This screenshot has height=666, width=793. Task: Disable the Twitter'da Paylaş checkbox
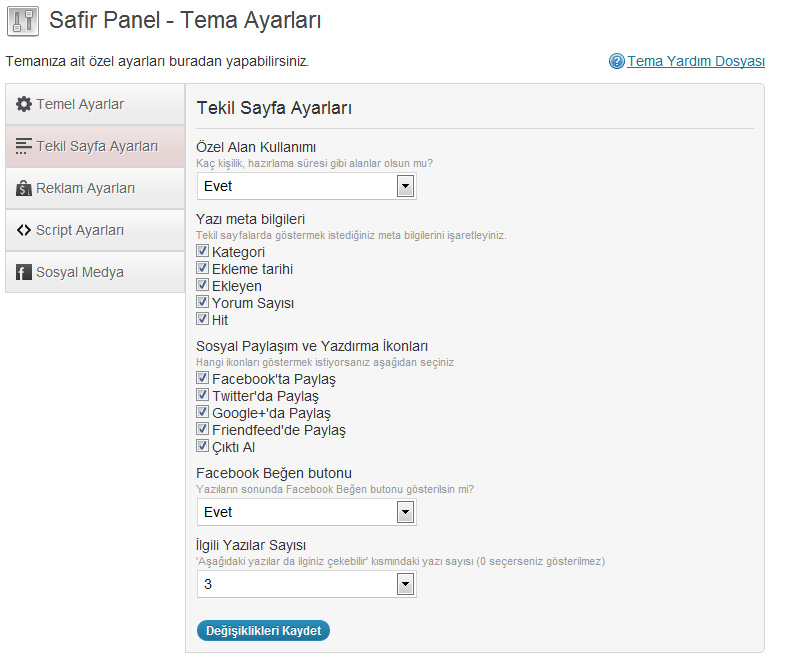pos(202,395)
